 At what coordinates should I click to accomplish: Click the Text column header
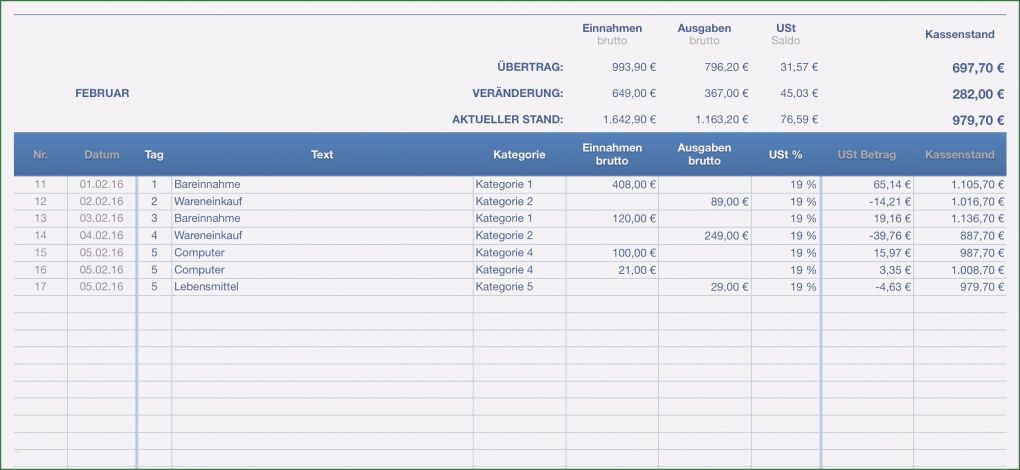322,155
